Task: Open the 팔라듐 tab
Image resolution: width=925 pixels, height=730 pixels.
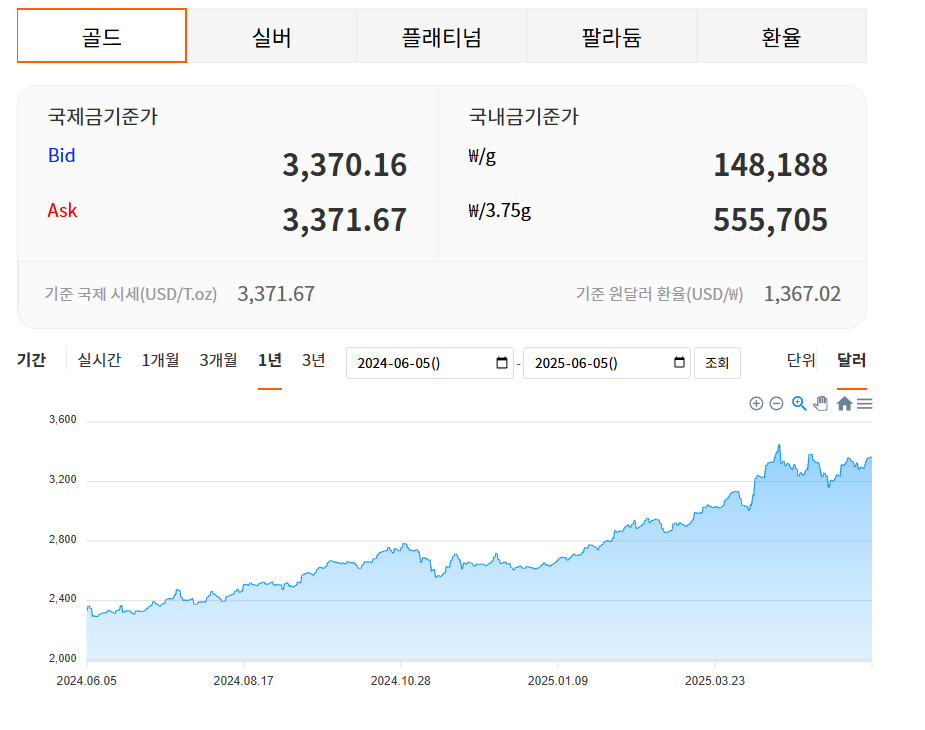Action: tap(612, 36)
